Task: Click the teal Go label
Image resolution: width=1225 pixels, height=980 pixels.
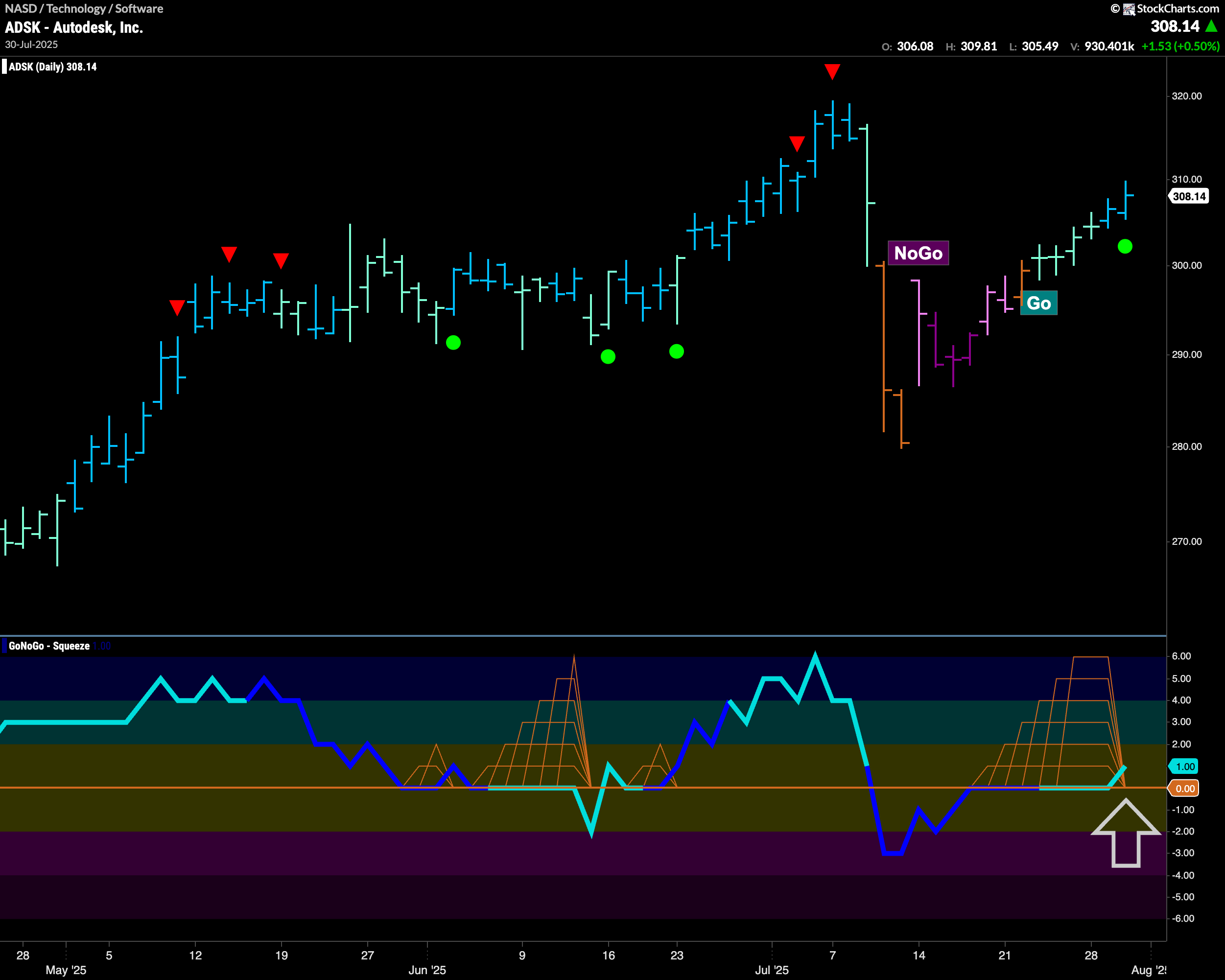Action: (1038, 303)
